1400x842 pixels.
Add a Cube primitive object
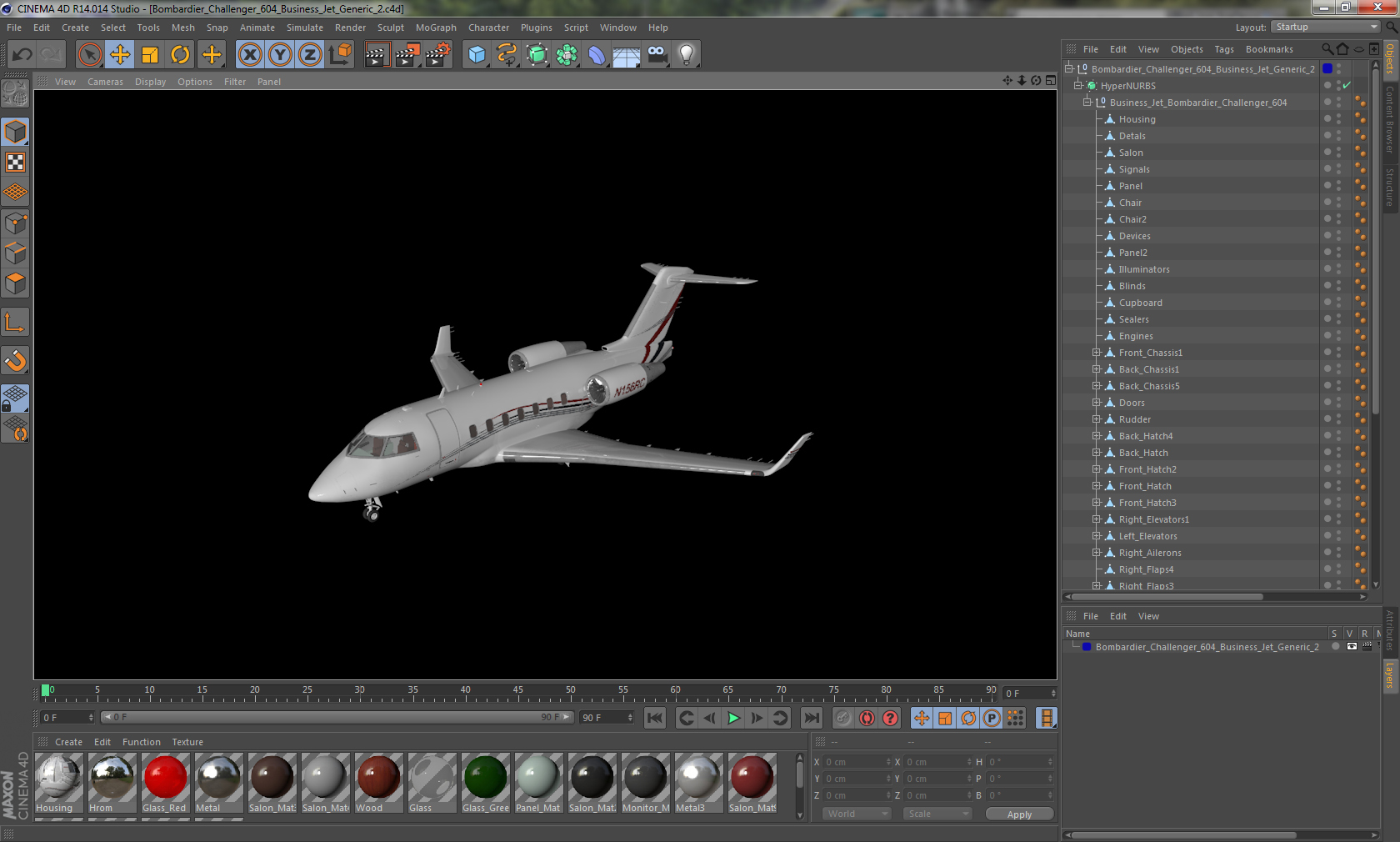(x=477, y=55)
